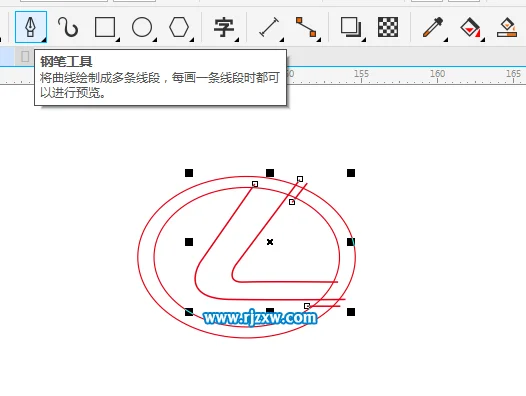Select the Color Eyedropper tool
Screen dimensions: 526x396
coord(433,27)
